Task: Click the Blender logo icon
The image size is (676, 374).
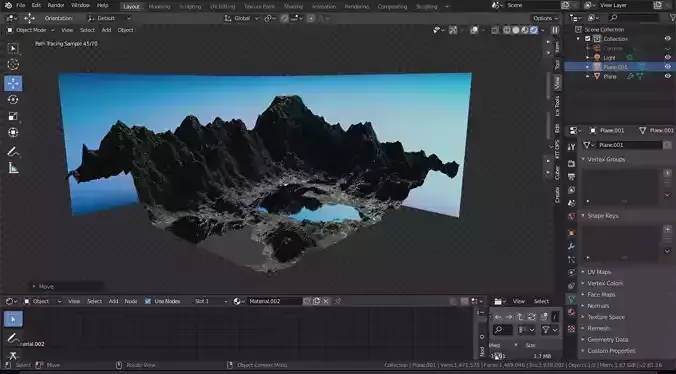Action: 8,6
